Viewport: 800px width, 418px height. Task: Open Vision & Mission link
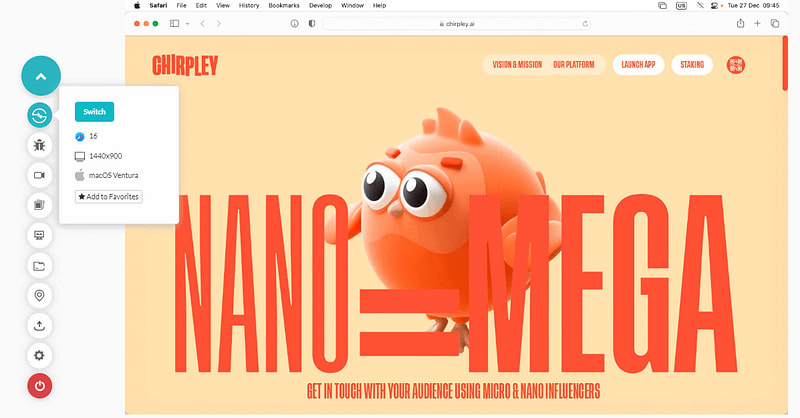click(517, 65)
